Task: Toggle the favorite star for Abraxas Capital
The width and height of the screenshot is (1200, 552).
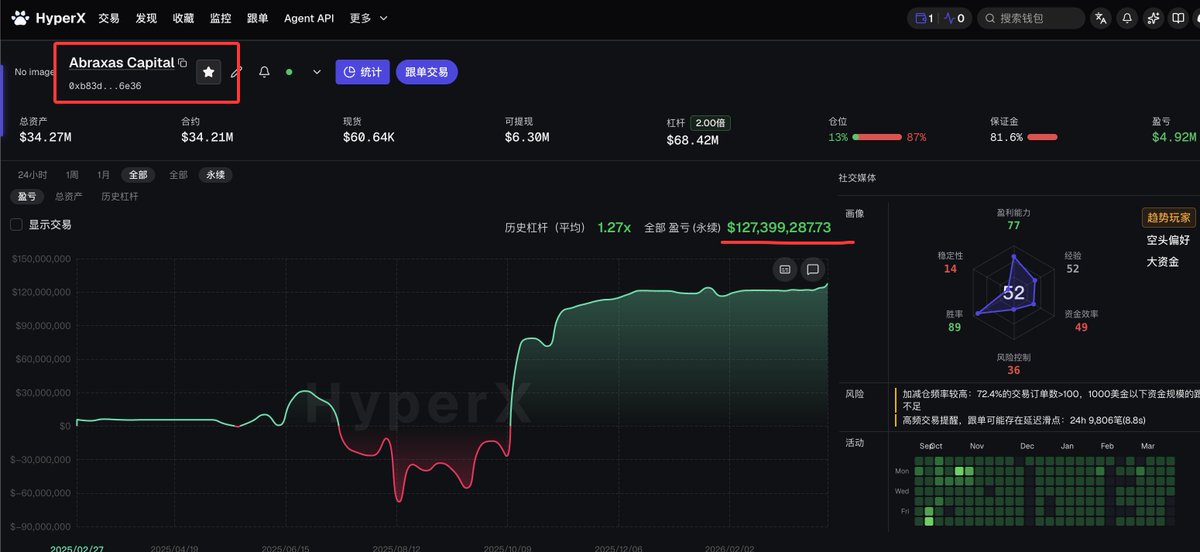Action: pos(208,72)
